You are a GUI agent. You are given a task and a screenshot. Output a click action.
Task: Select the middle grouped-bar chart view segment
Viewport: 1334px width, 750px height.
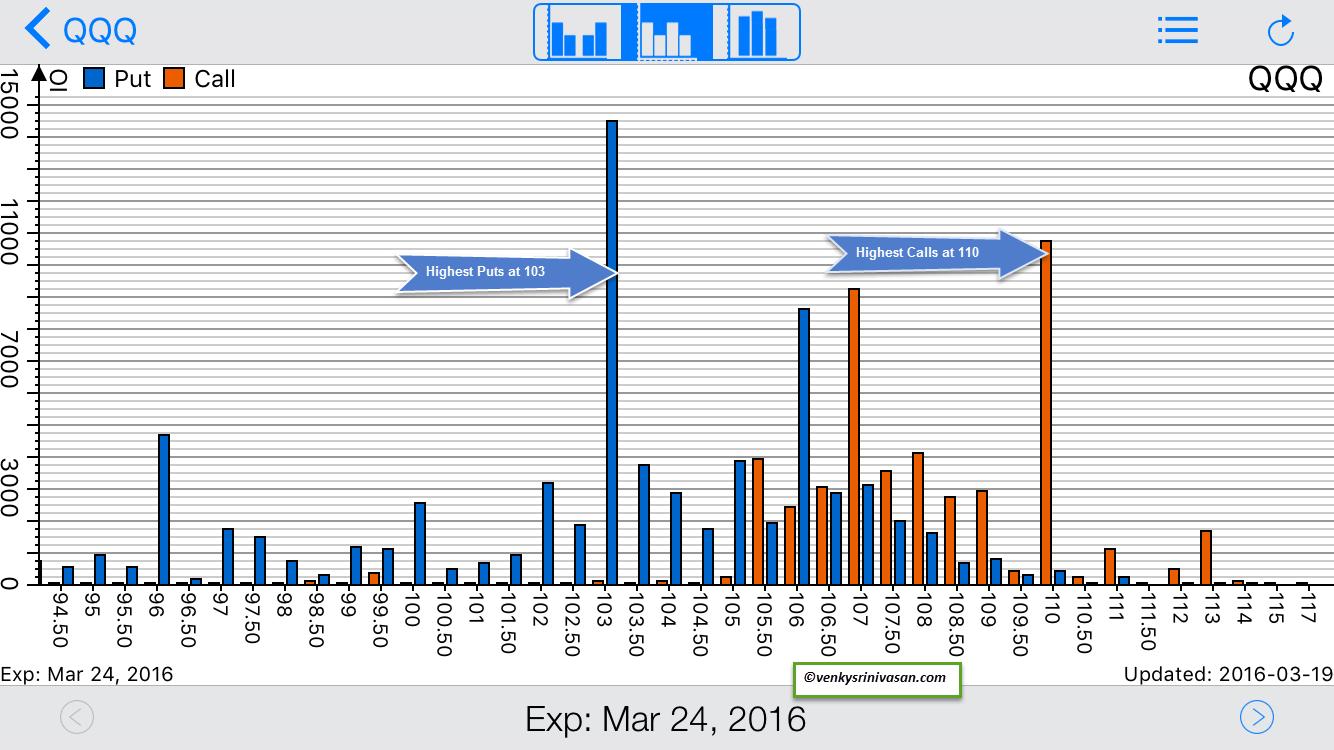click(x=667, y=32)
